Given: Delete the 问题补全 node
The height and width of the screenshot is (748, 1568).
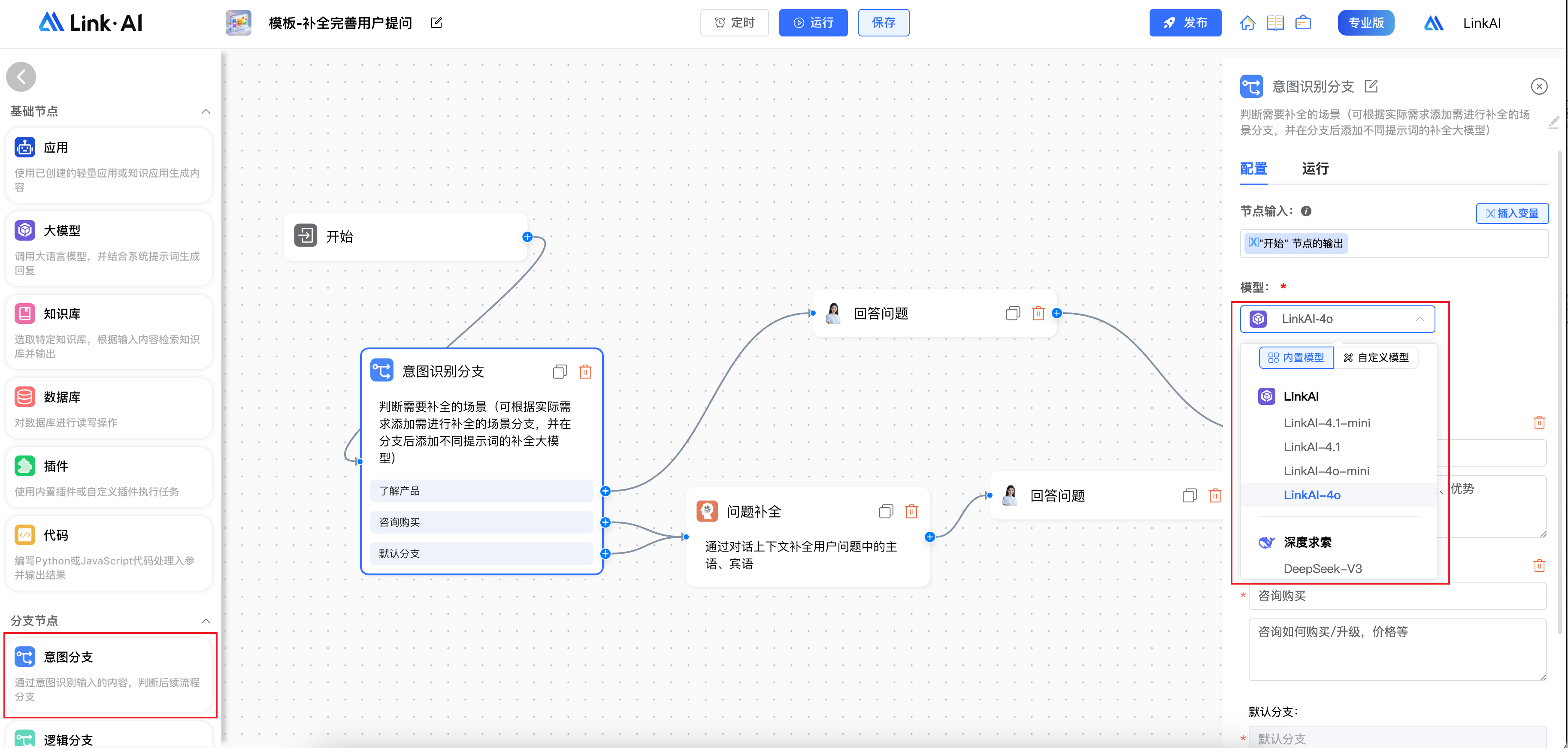Looking at the screenshot, I should tap(912, 511).
